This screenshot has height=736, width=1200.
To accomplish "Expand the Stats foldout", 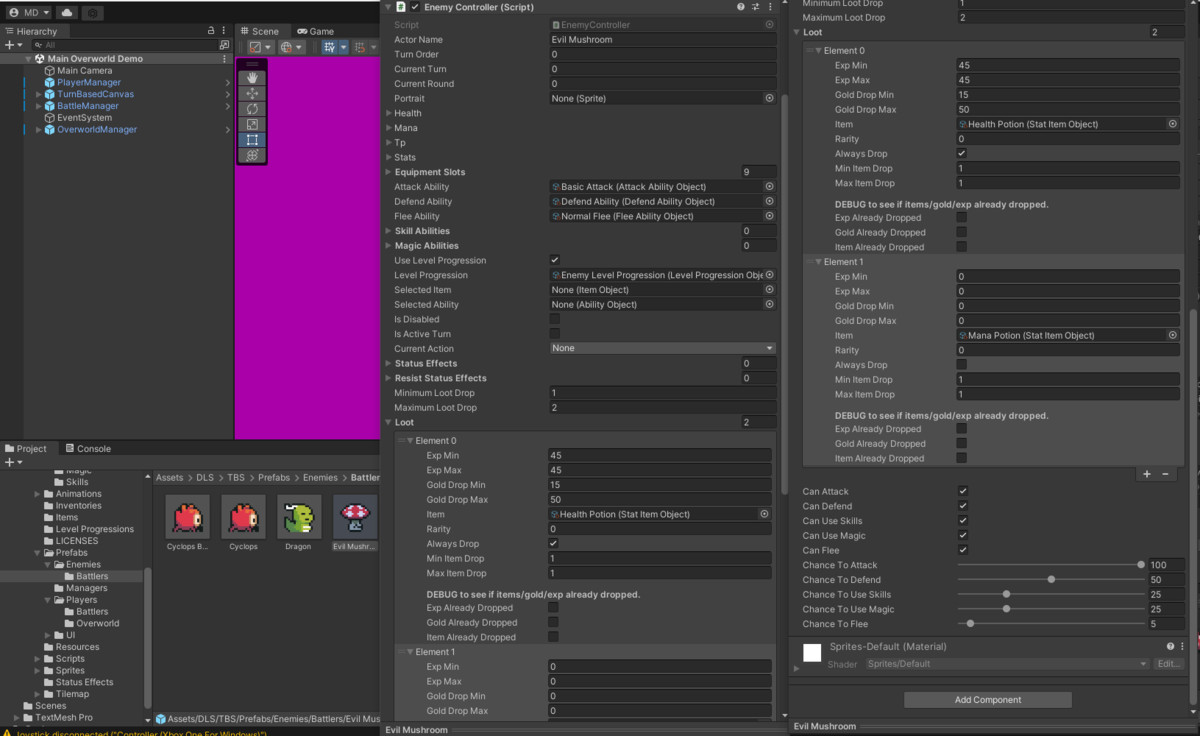I will tap(388, 157).
